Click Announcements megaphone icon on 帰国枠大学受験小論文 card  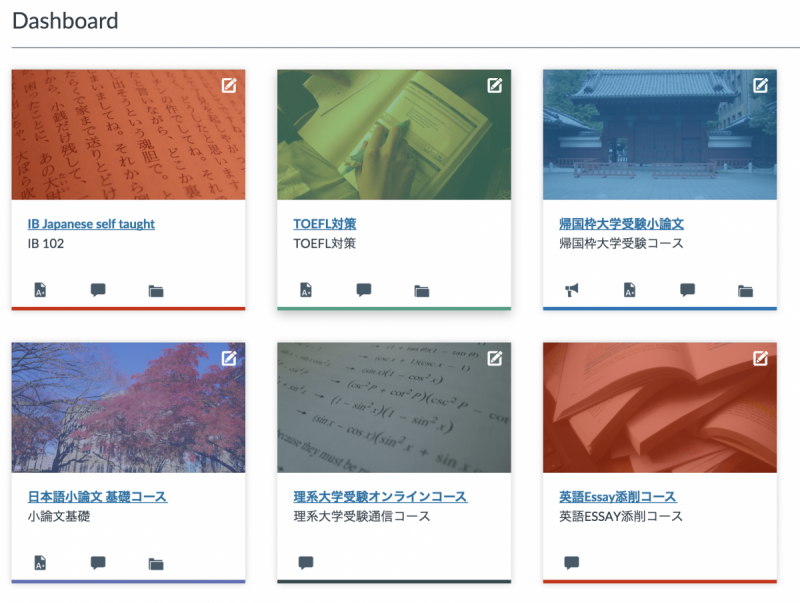pos(572,291)
